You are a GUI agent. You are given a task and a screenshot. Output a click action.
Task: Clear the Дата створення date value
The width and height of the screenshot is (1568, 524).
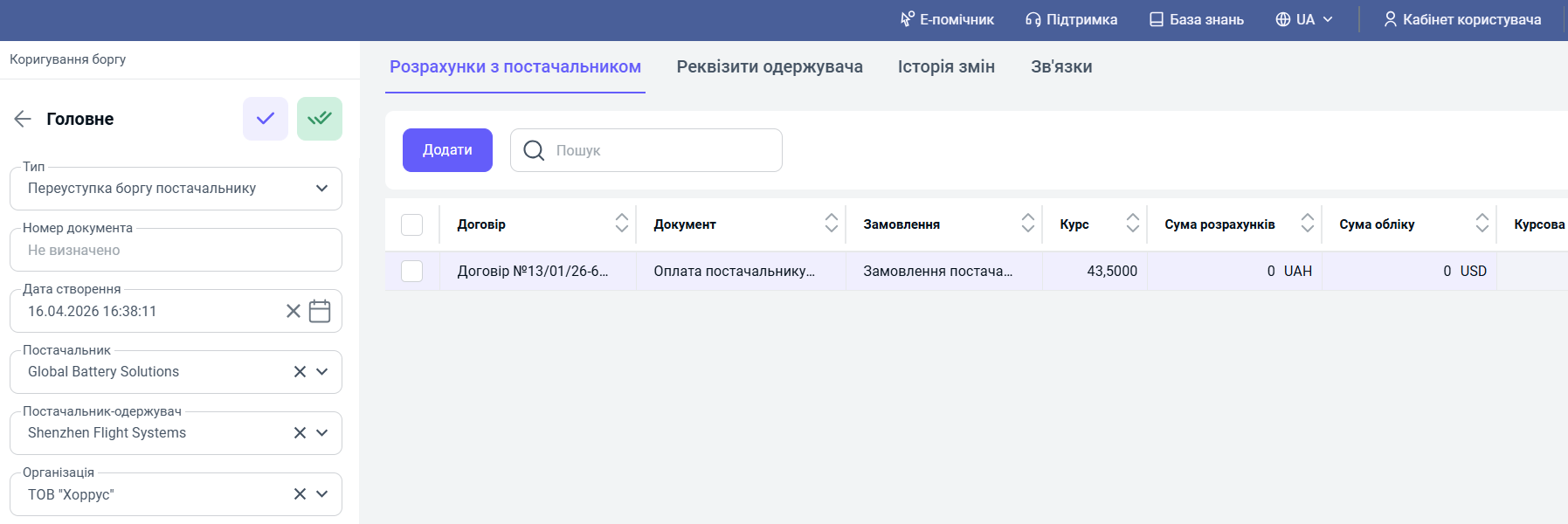294,311
